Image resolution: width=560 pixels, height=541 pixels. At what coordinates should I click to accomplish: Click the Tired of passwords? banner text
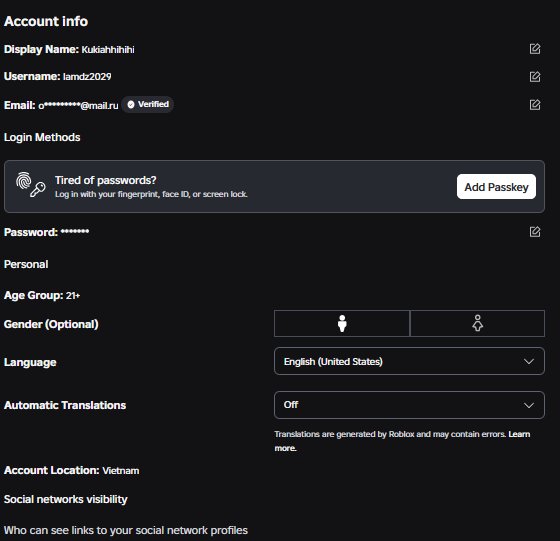pos(106,180)
